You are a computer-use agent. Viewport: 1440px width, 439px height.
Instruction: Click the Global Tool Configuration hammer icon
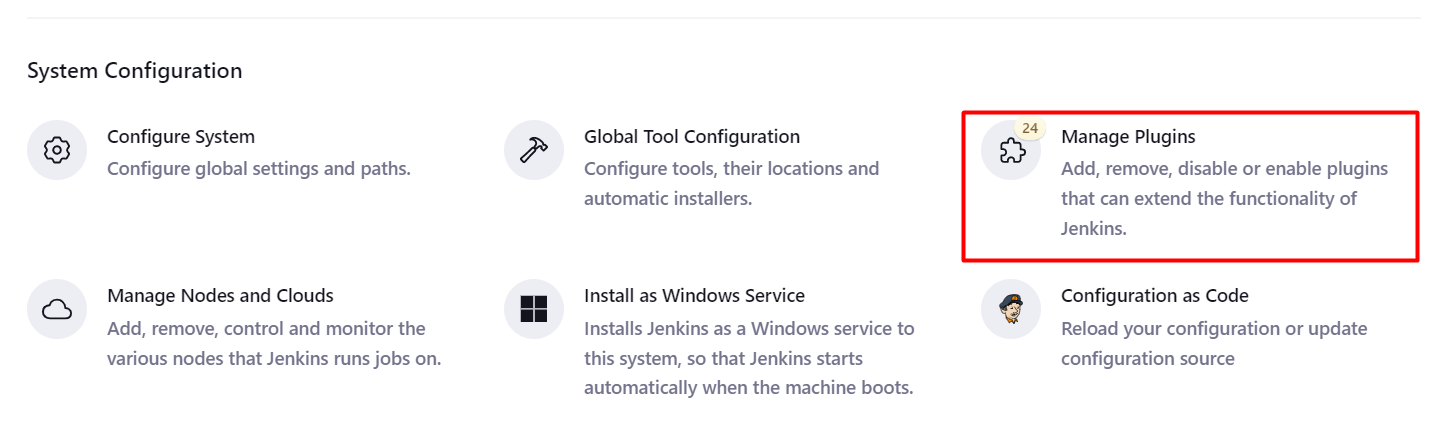click(x=534, y=150)
